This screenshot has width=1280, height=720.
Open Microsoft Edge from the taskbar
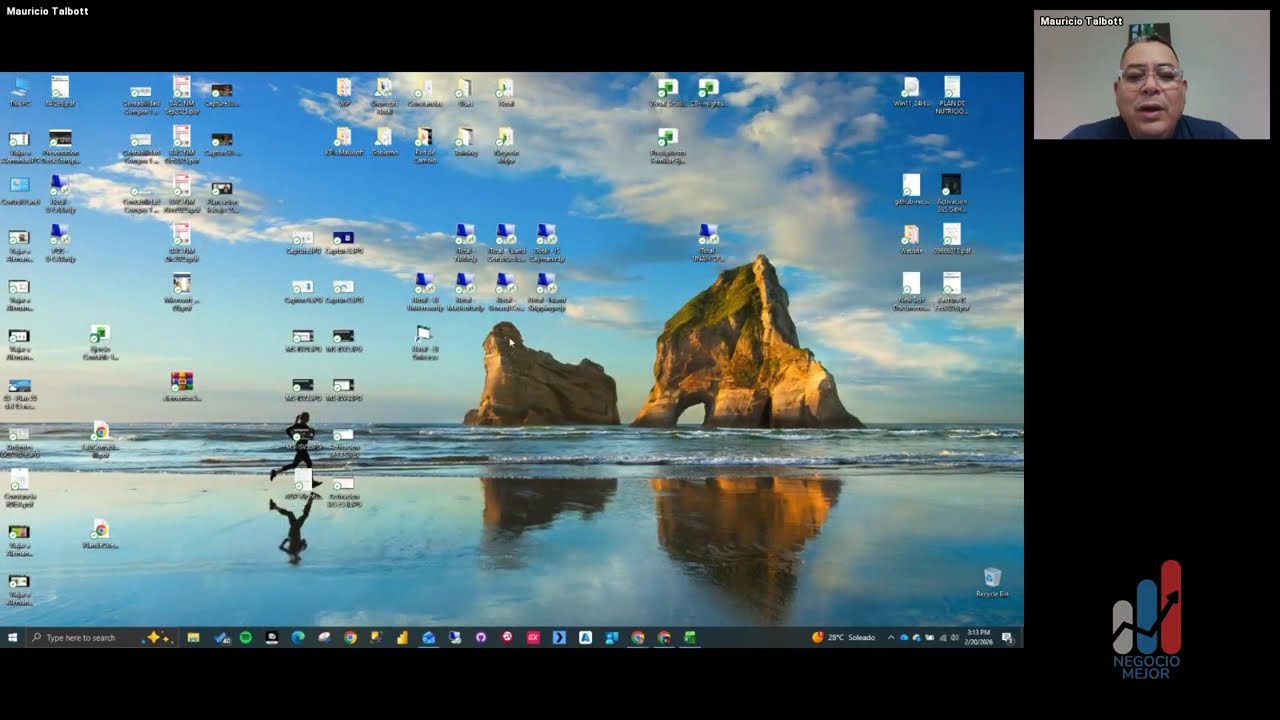(x=298, y=637)
